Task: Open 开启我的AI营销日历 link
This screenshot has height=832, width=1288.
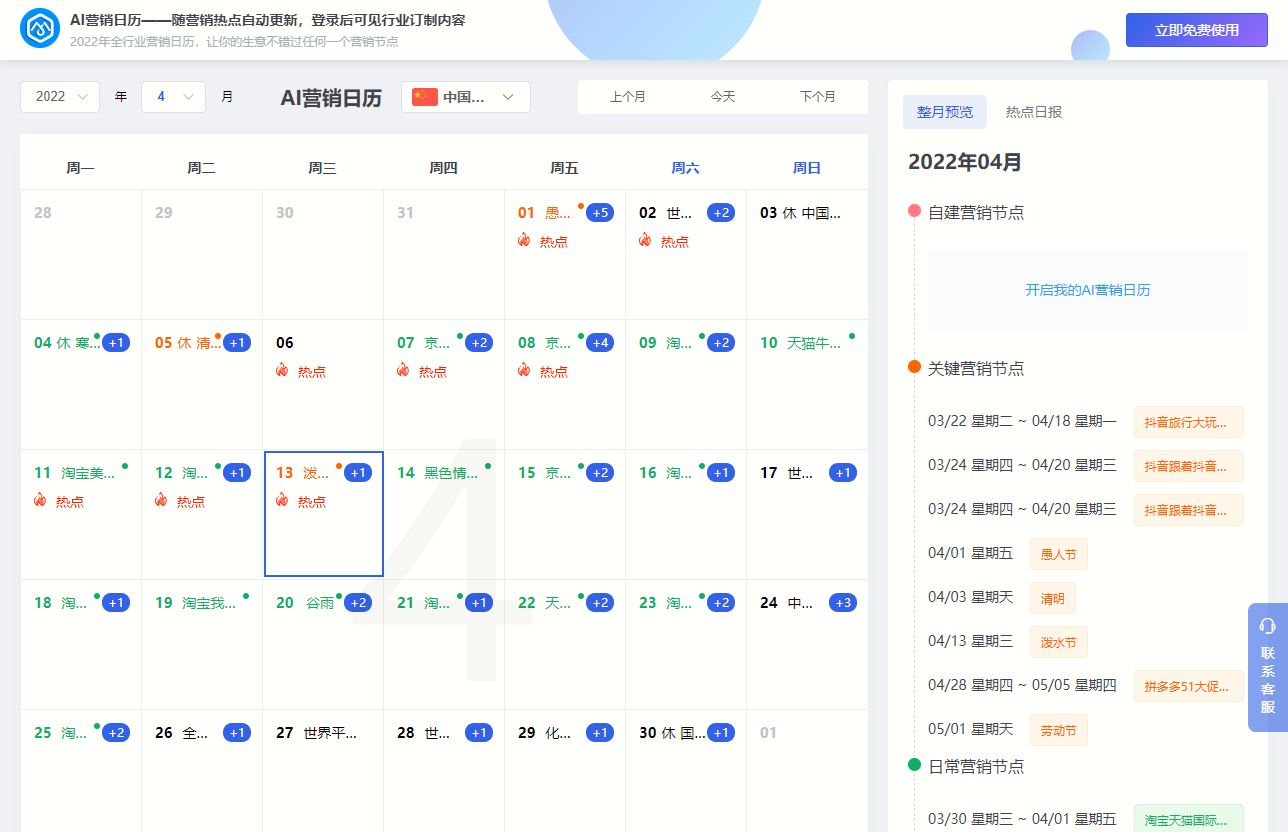Action: (1087, 290)
